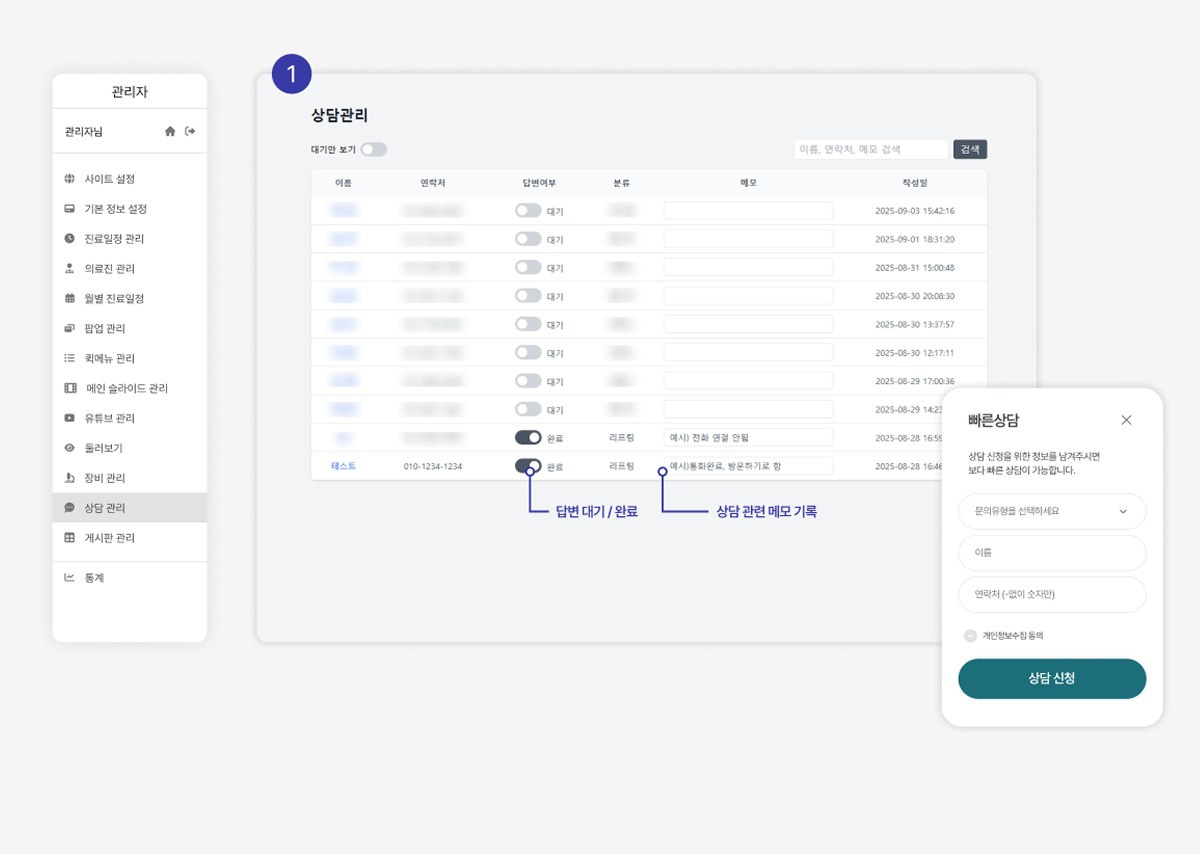Click the logout icon beside 관리자님

(x=190, y=131)
